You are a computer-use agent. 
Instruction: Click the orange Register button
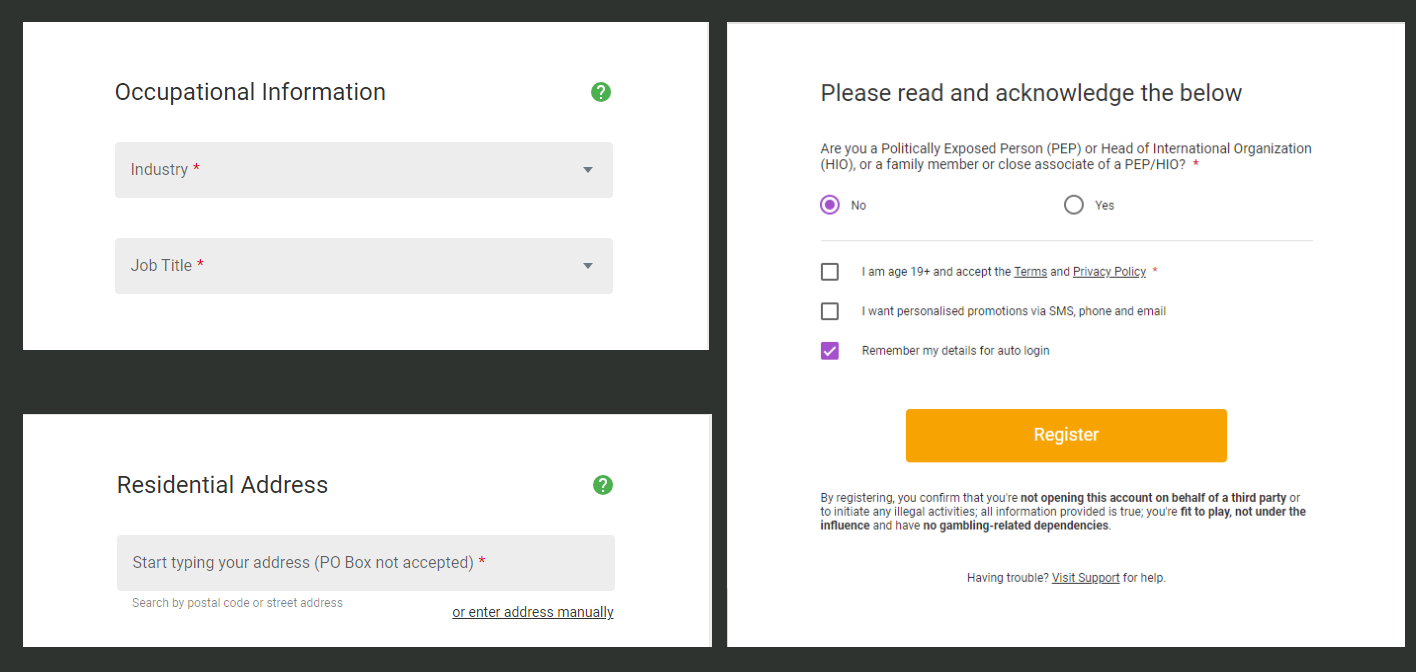[x=1066, y=435]
